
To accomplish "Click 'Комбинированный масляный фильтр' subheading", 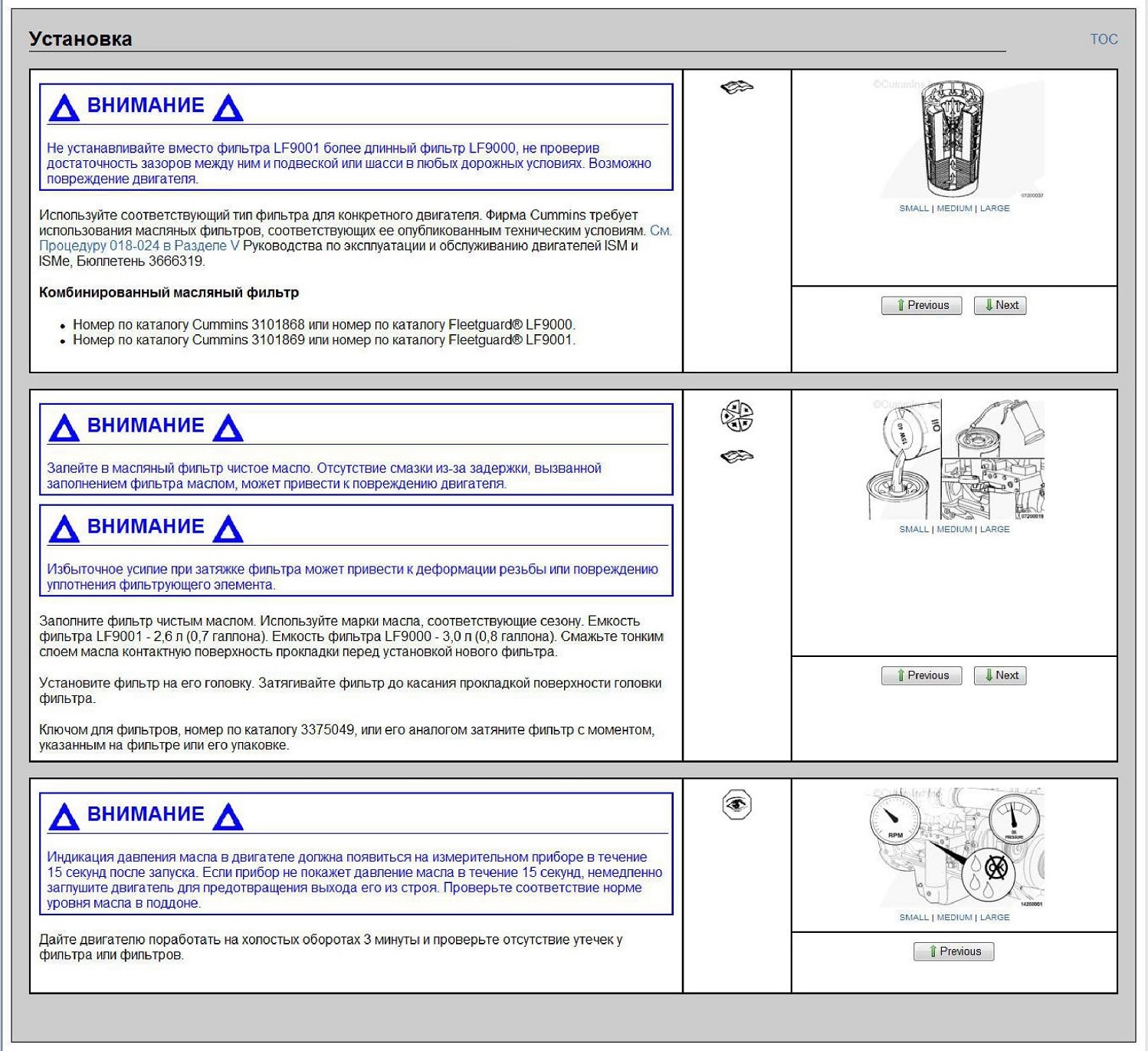I will [x=169, y=293].
